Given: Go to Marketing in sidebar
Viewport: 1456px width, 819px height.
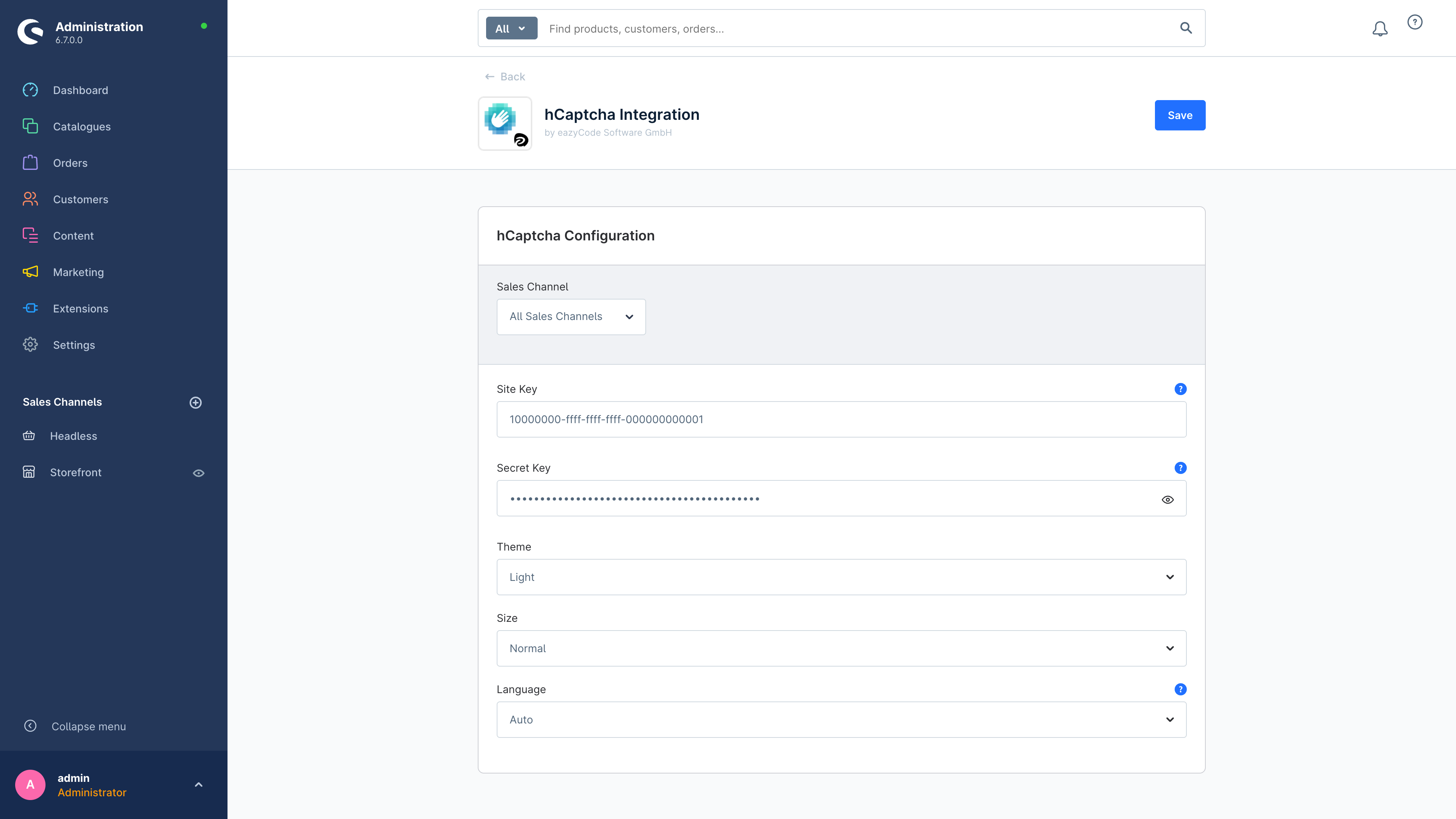Looking at the screenshot, I should [x=78, y=272].
